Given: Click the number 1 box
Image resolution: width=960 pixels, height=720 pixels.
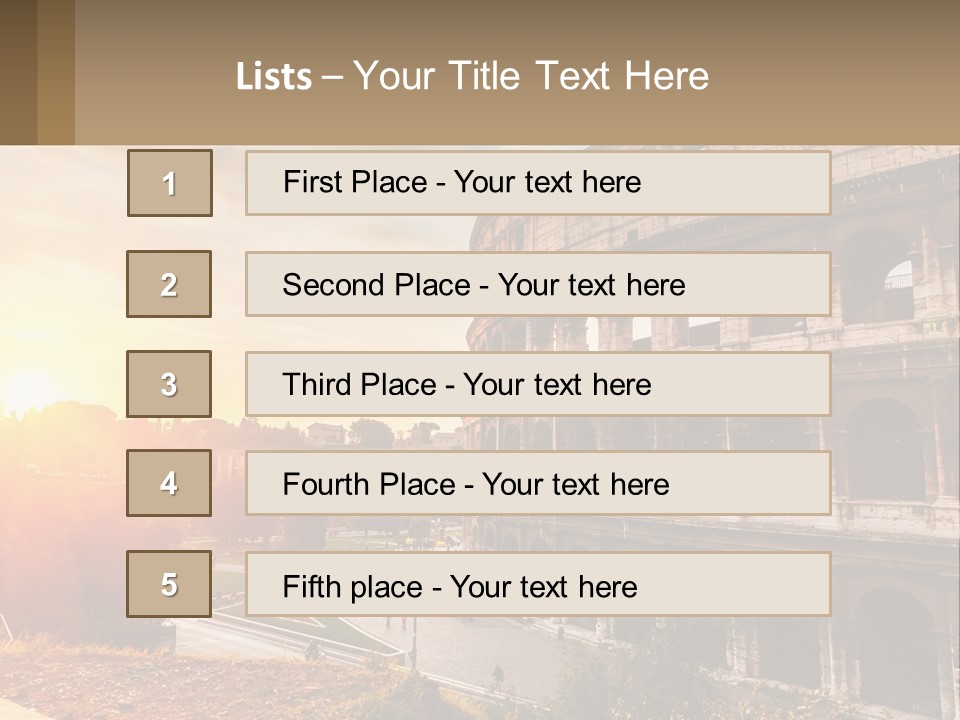Looking at the screenshot, I should [170, 183].
